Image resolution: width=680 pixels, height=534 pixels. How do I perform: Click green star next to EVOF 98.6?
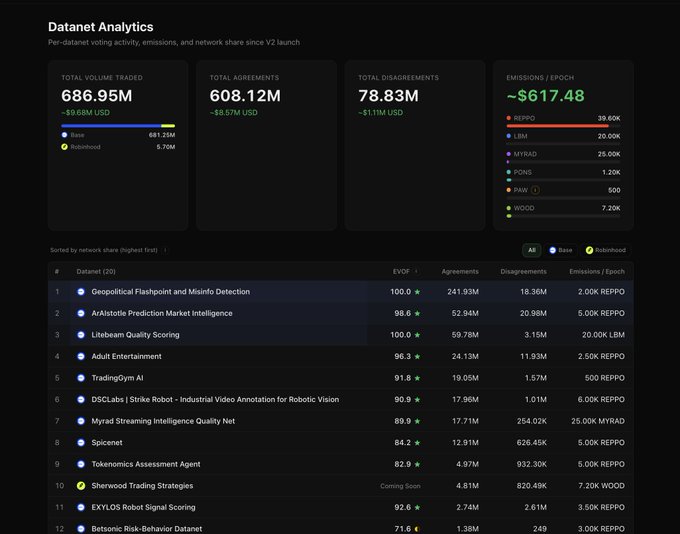[417, 313]
